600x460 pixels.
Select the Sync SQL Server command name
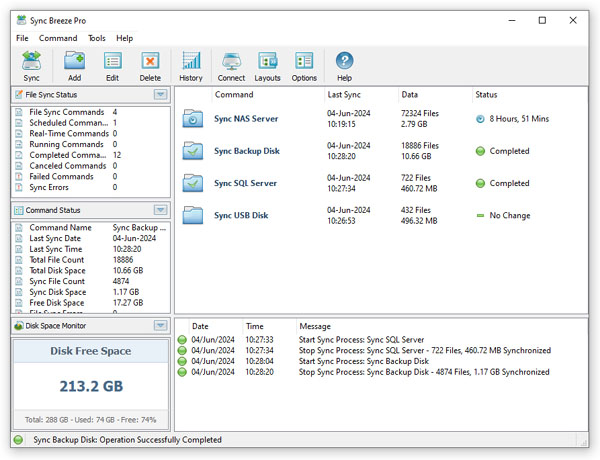tap(245, 183)
